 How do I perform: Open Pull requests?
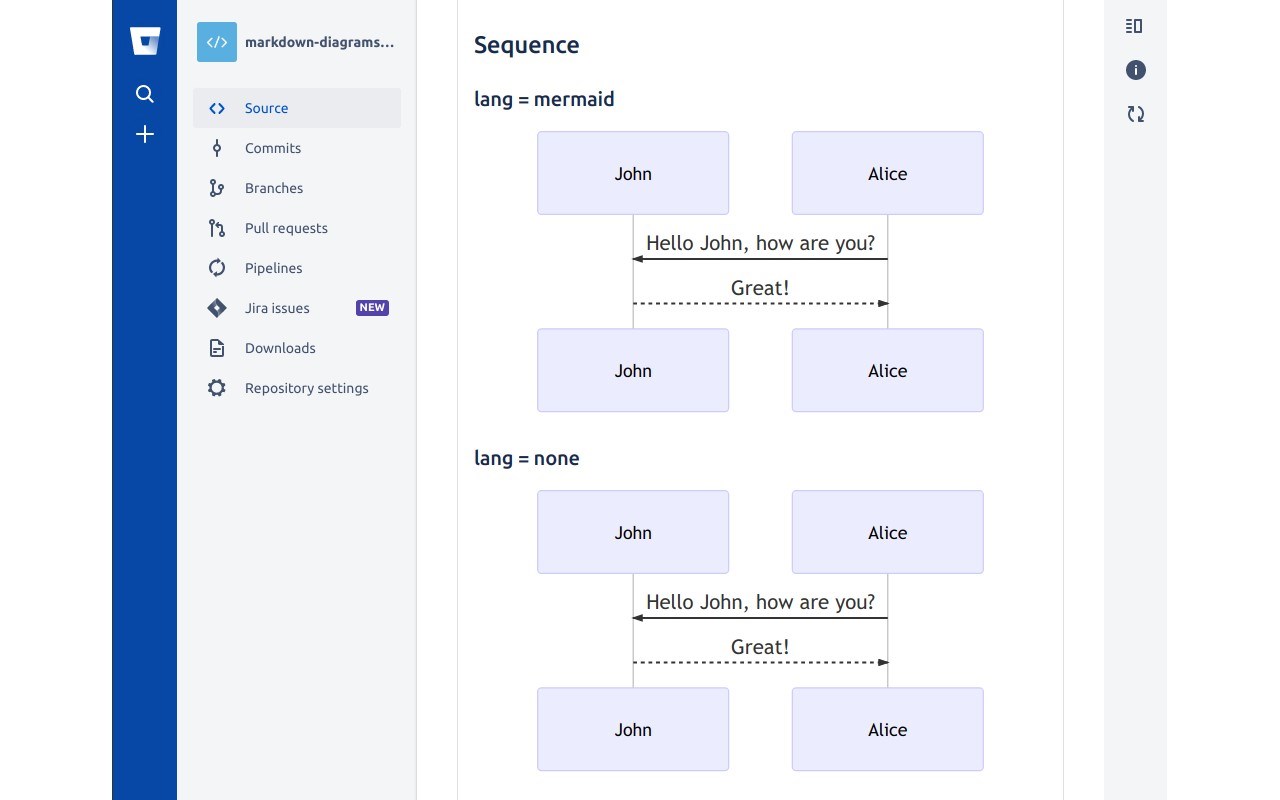tap(286, 228)
